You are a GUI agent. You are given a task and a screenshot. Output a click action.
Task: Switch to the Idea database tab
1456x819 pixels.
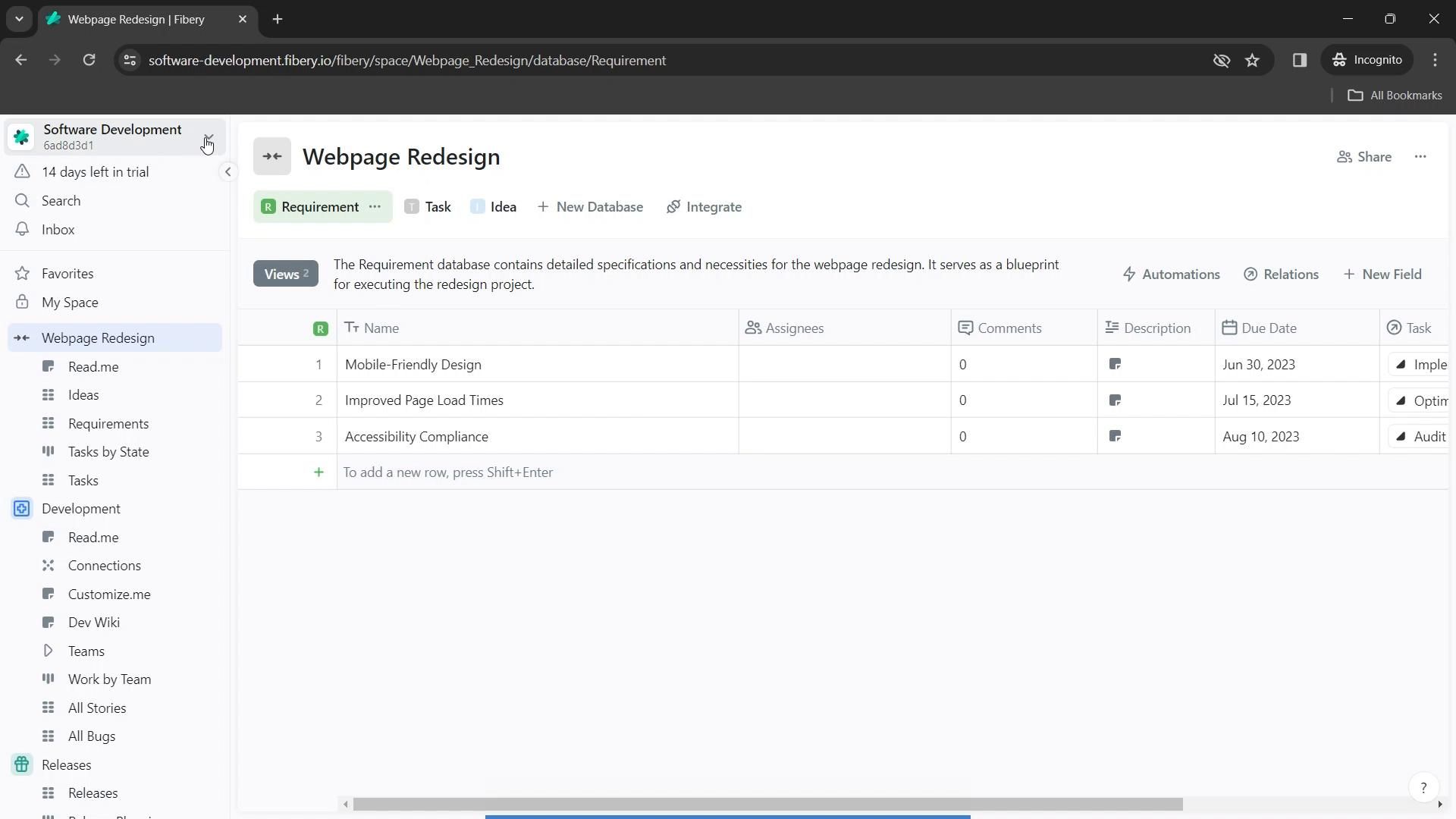[x=494, y=207]
